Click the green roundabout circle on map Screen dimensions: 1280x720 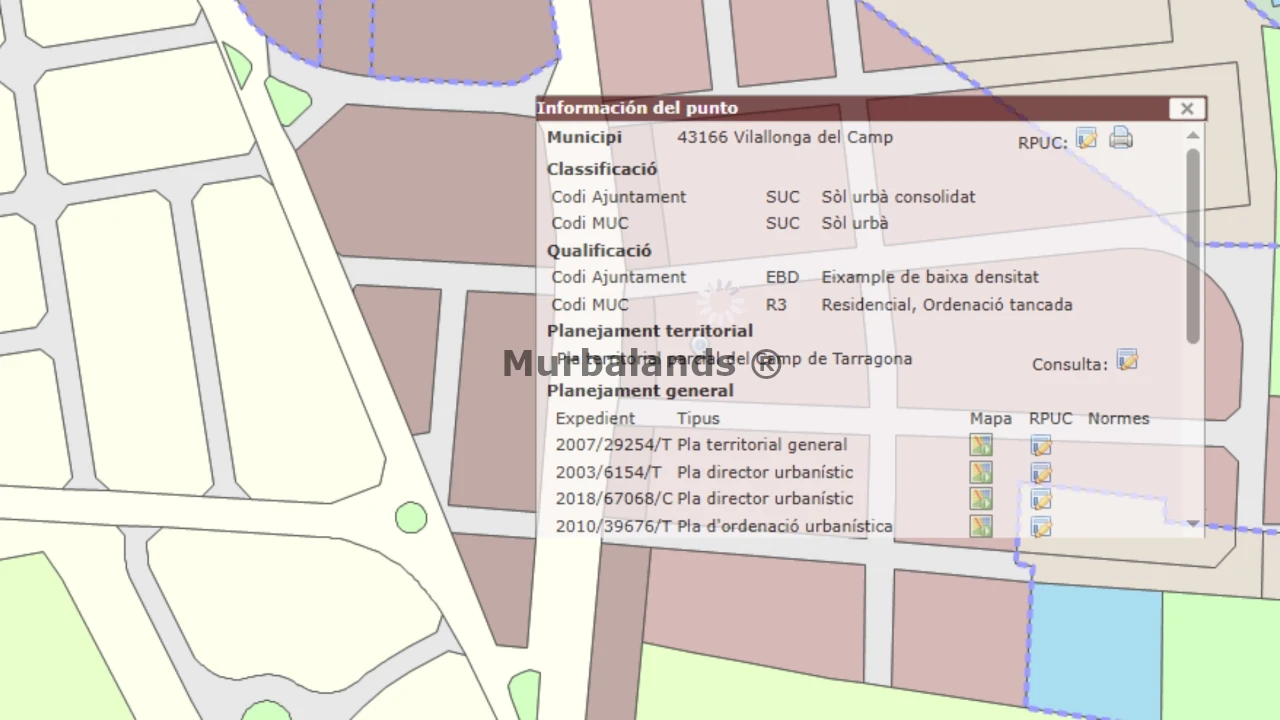coord(411,517)
